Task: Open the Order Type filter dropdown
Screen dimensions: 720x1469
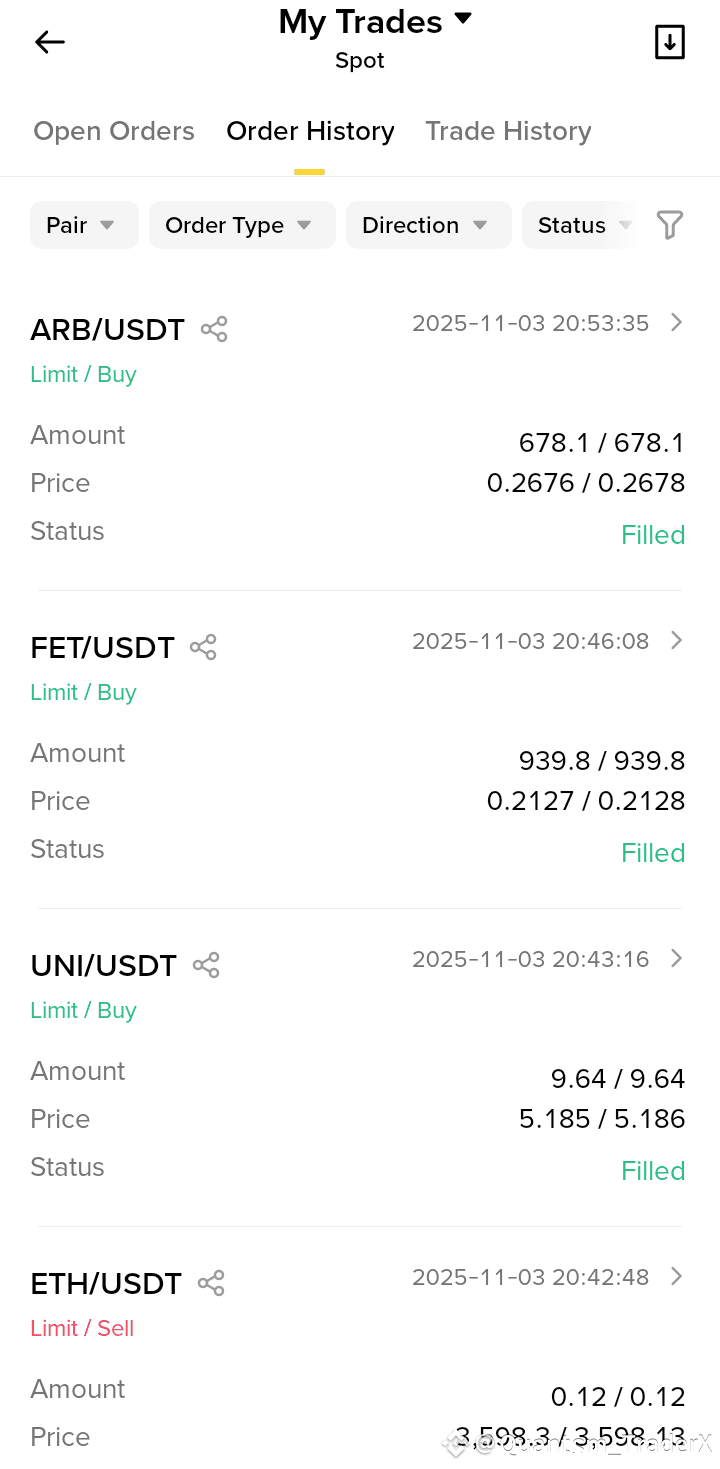Action: pyautogui.click(x=242, y=225)
